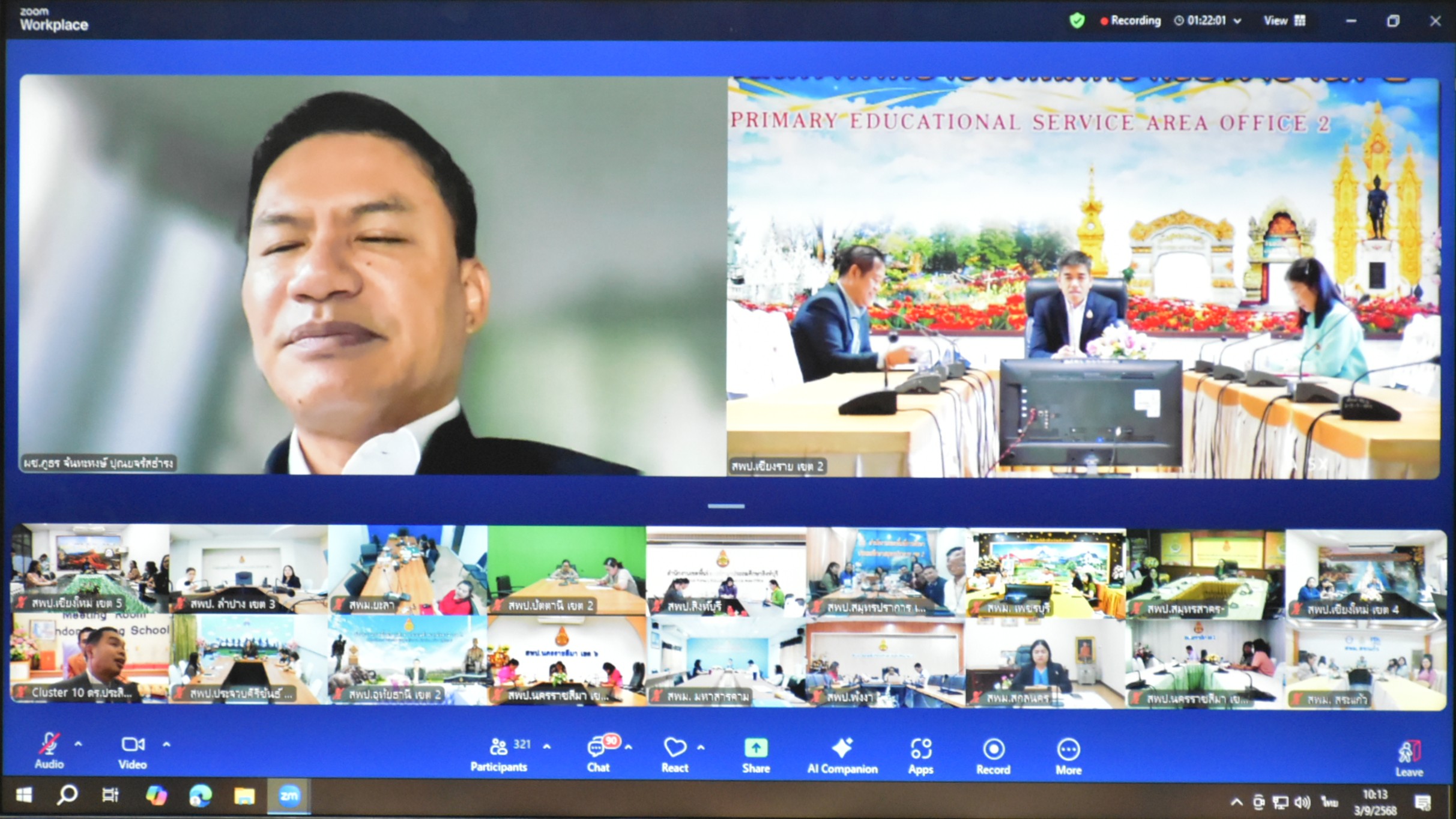Select the Cluster 10 participant thumbnail
This screenshot has height=819, width=1456.
(90, 658)
